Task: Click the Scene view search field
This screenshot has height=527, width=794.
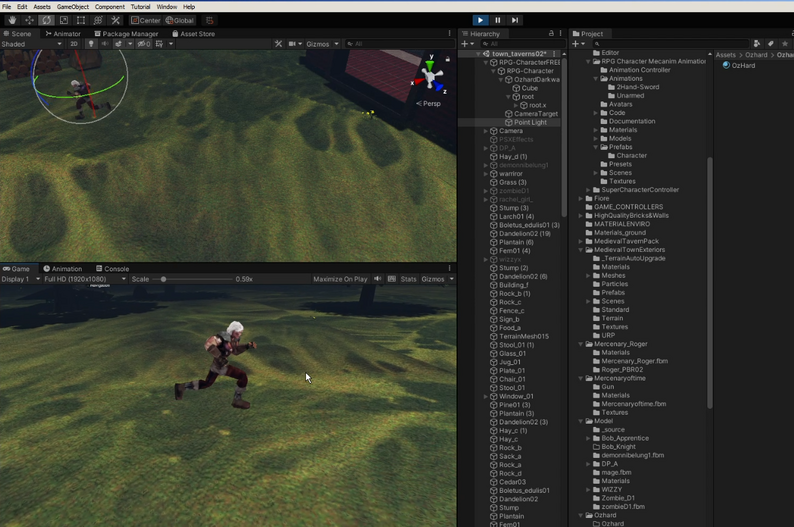Action: (398, 44)
